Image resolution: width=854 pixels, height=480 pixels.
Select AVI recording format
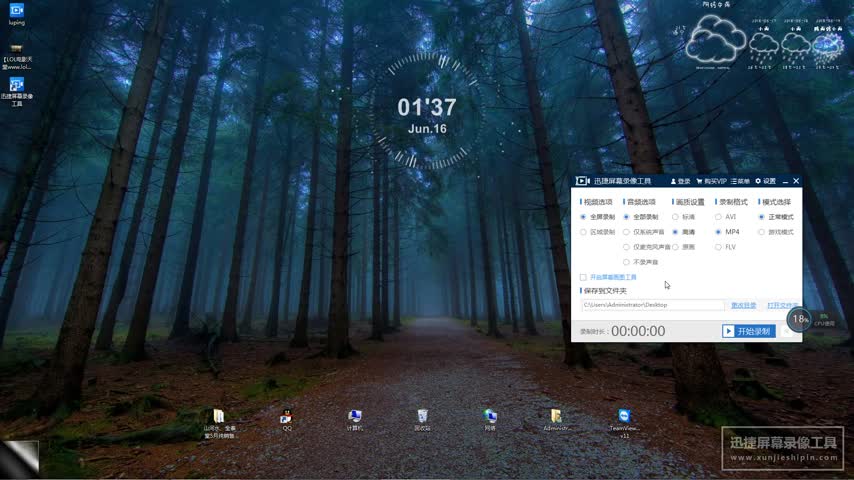coord(725,217)
